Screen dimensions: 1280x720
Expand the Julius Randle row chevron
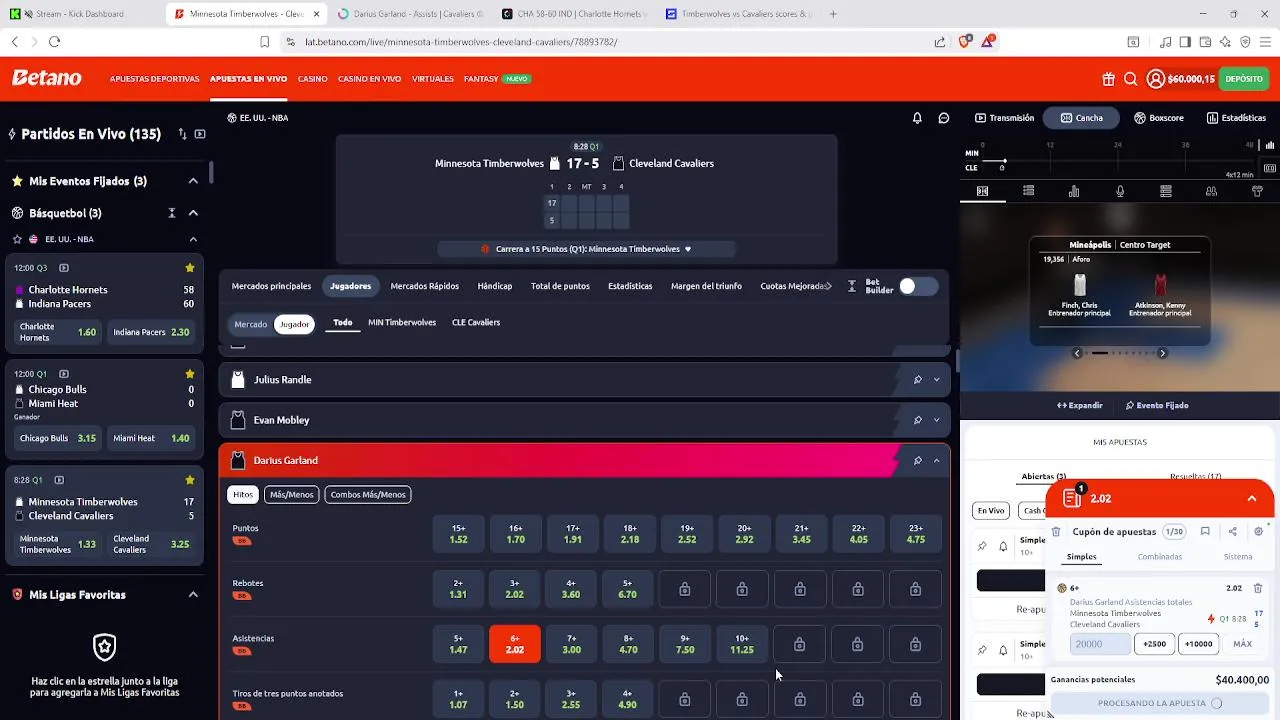click(x=937, y=380)
